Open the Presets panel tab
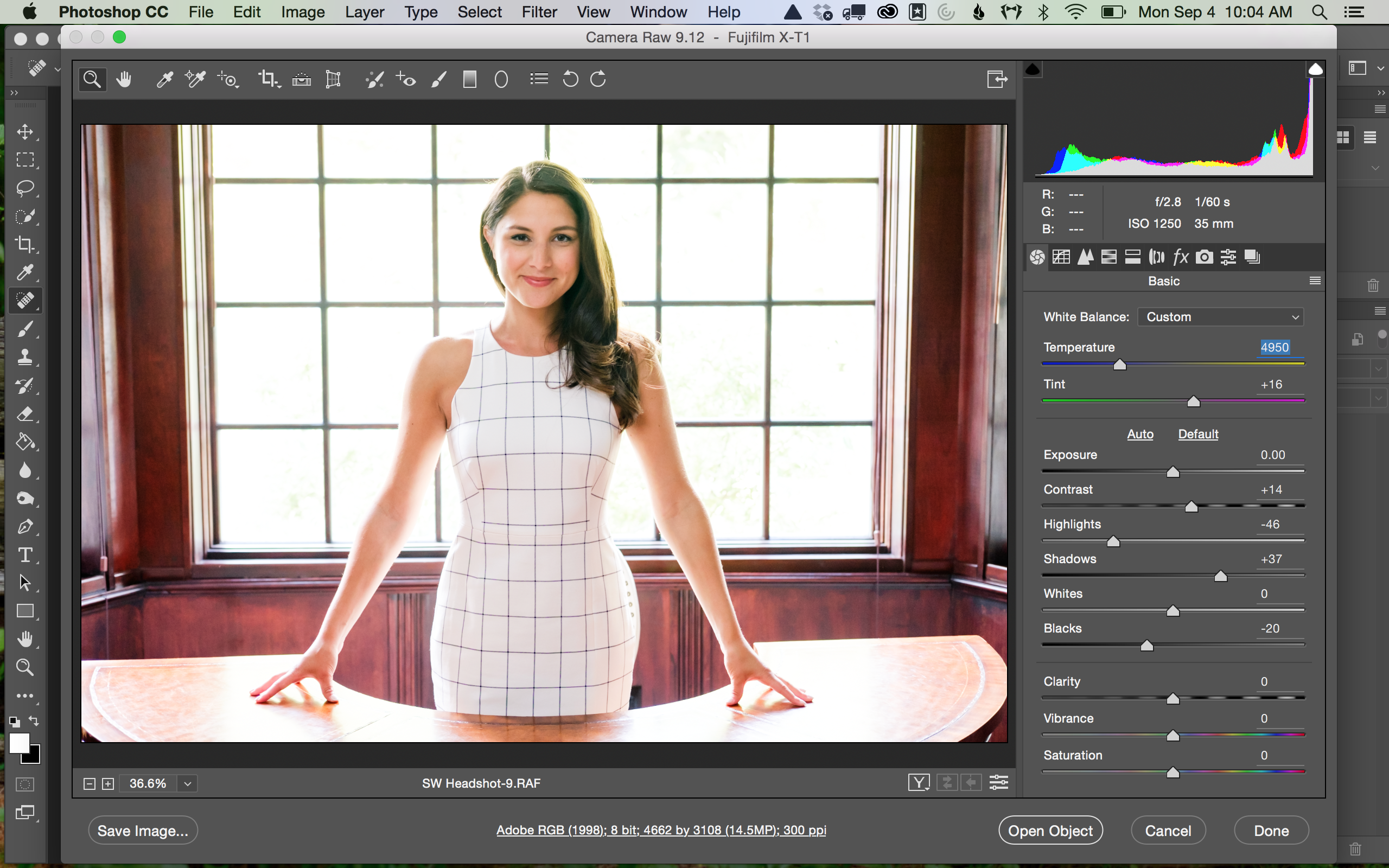The width and height of the screenshot is (1389, 868). point(1228,257)
